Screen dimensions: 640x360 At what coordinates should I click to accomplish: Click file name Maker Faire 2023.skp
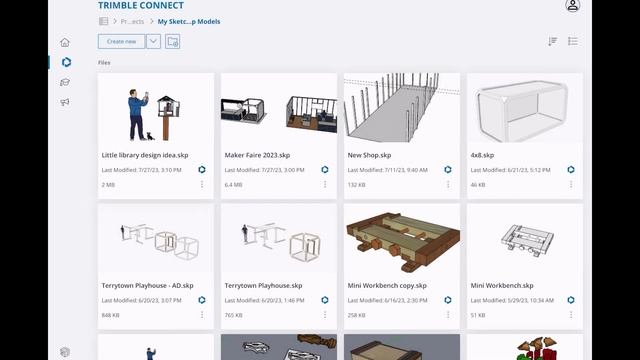257,155
